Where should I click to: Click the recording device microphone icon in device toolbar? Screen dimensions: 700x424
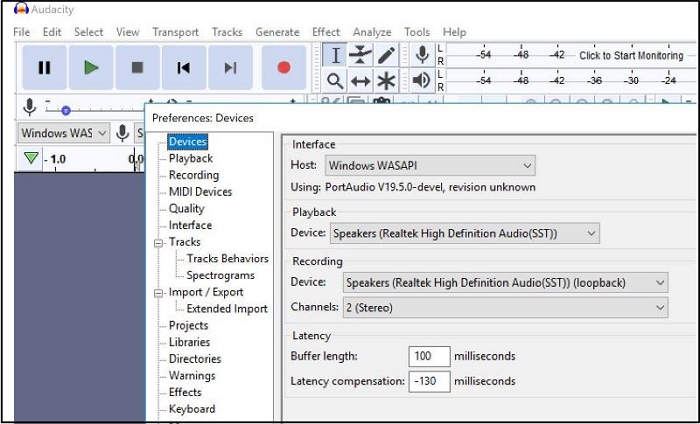[x=122, y=133]
